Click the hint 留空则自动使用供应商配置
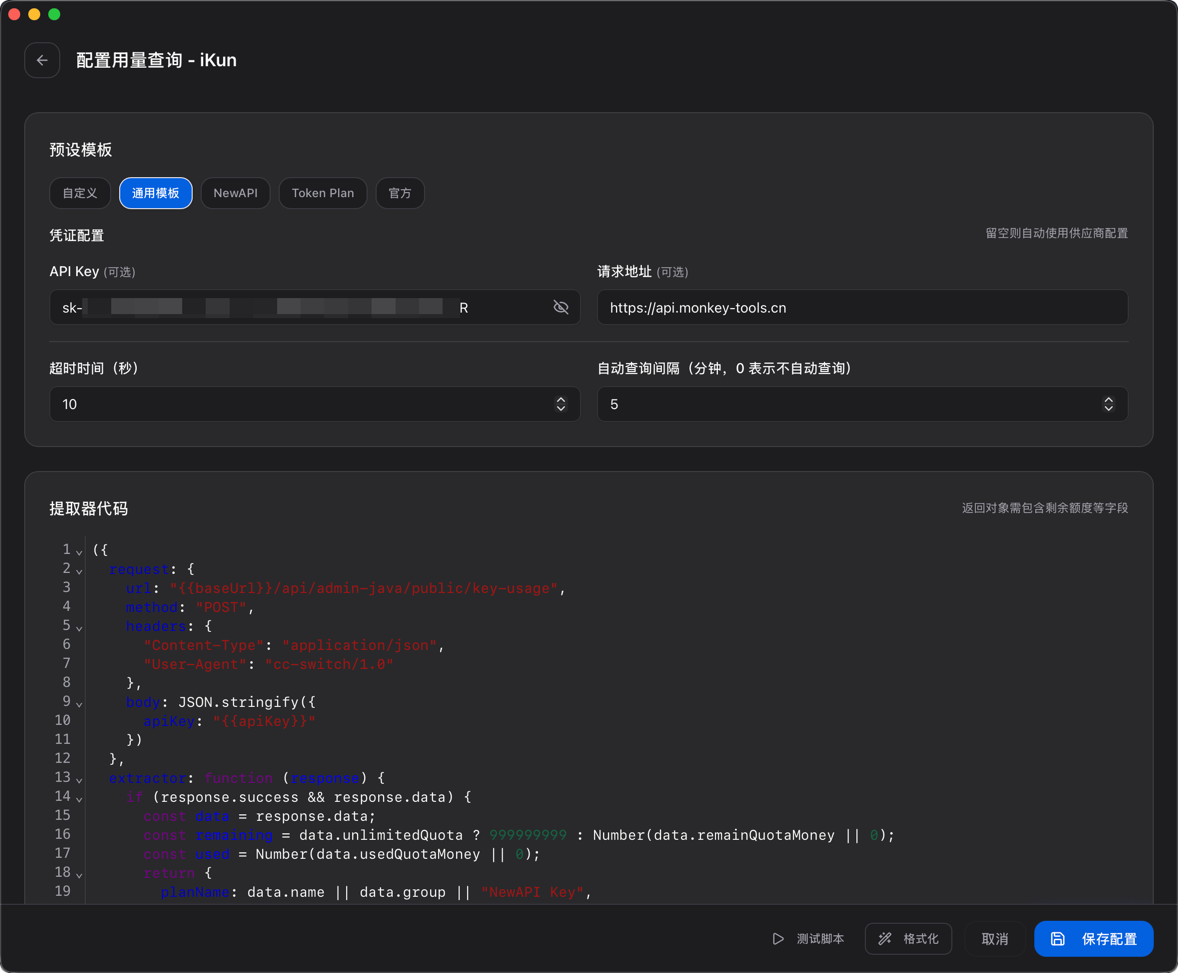 pyautogui.click(x=1056, y=233)
